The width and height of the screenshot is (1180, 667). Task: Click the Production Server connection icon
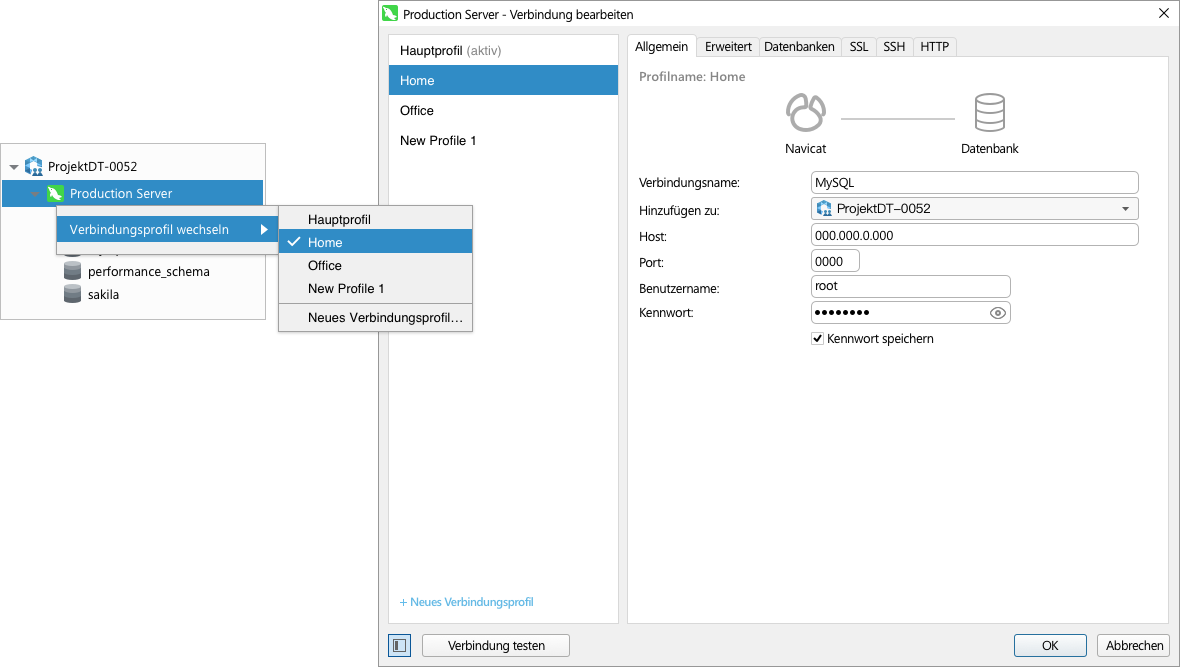coord(56,193)
